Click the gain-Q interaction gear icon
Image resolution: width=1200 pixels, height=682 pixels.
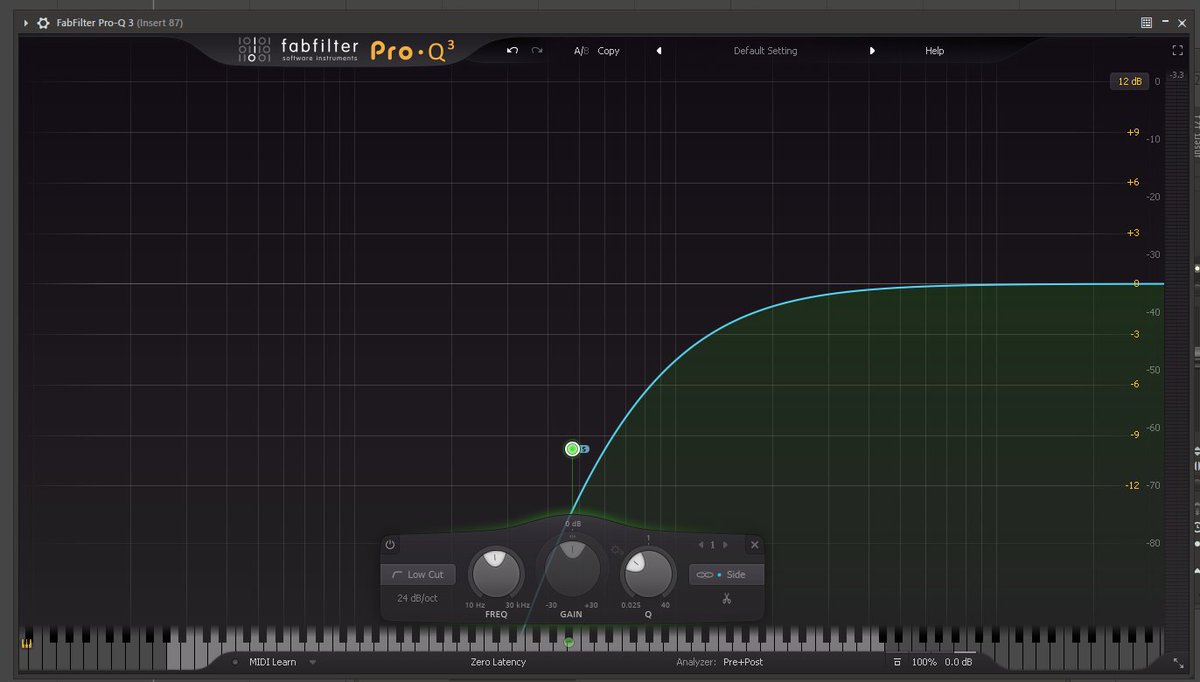tap(616, 550)
